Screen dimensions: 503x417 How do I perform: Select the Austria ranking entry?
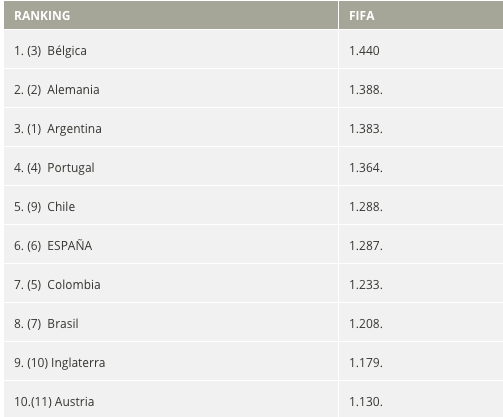point(171,399)
